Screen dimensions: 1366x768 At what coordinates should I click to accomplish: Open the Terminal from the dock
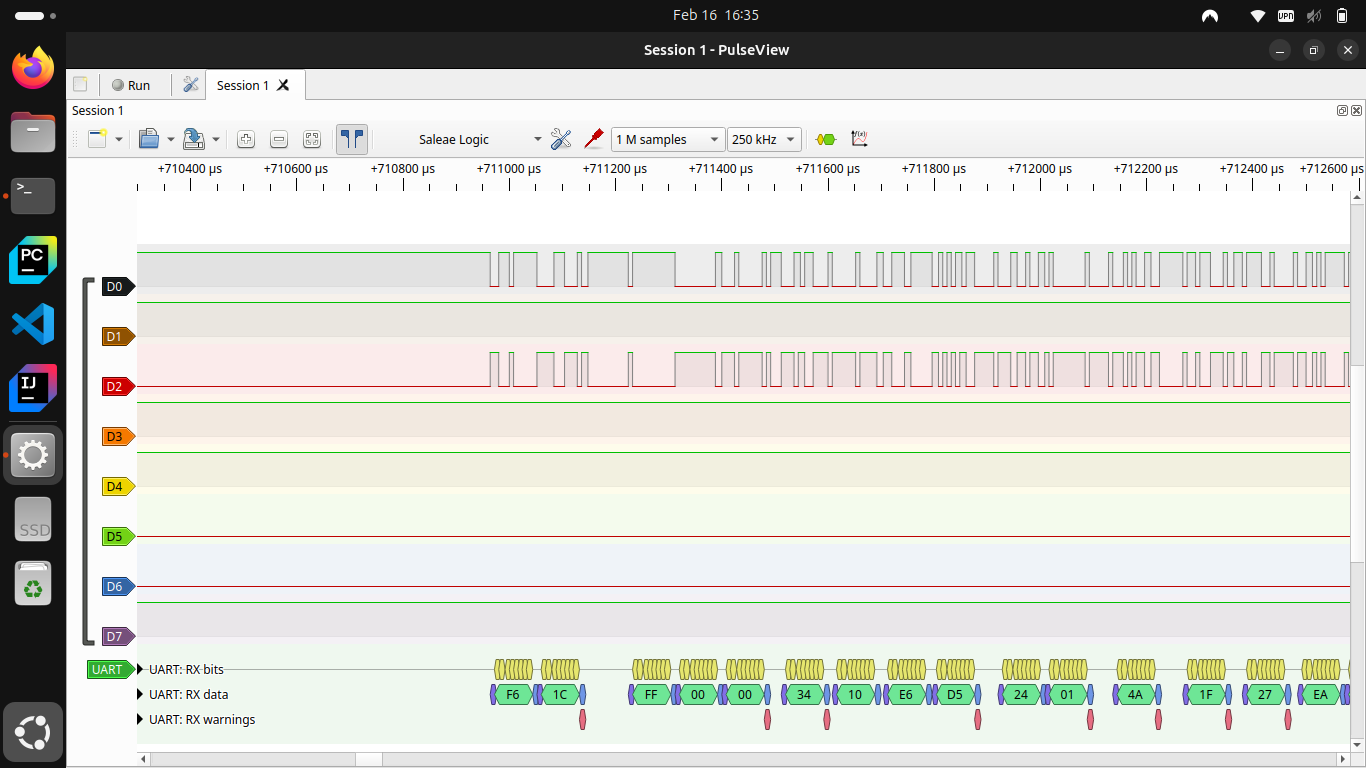33,196
